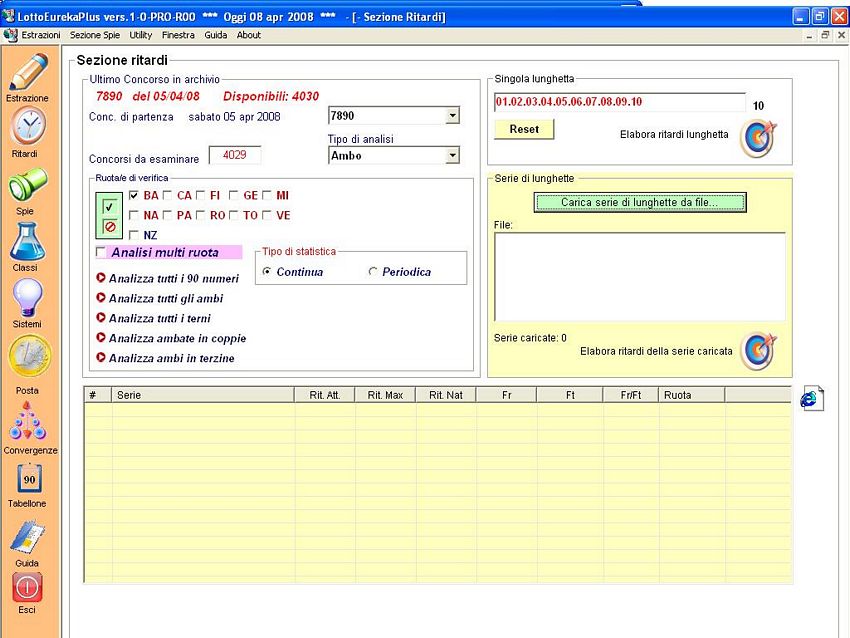Viewport: 850px width, 638px height.
Task: Select the Spie flashlight icon
Action: [27, 186]
